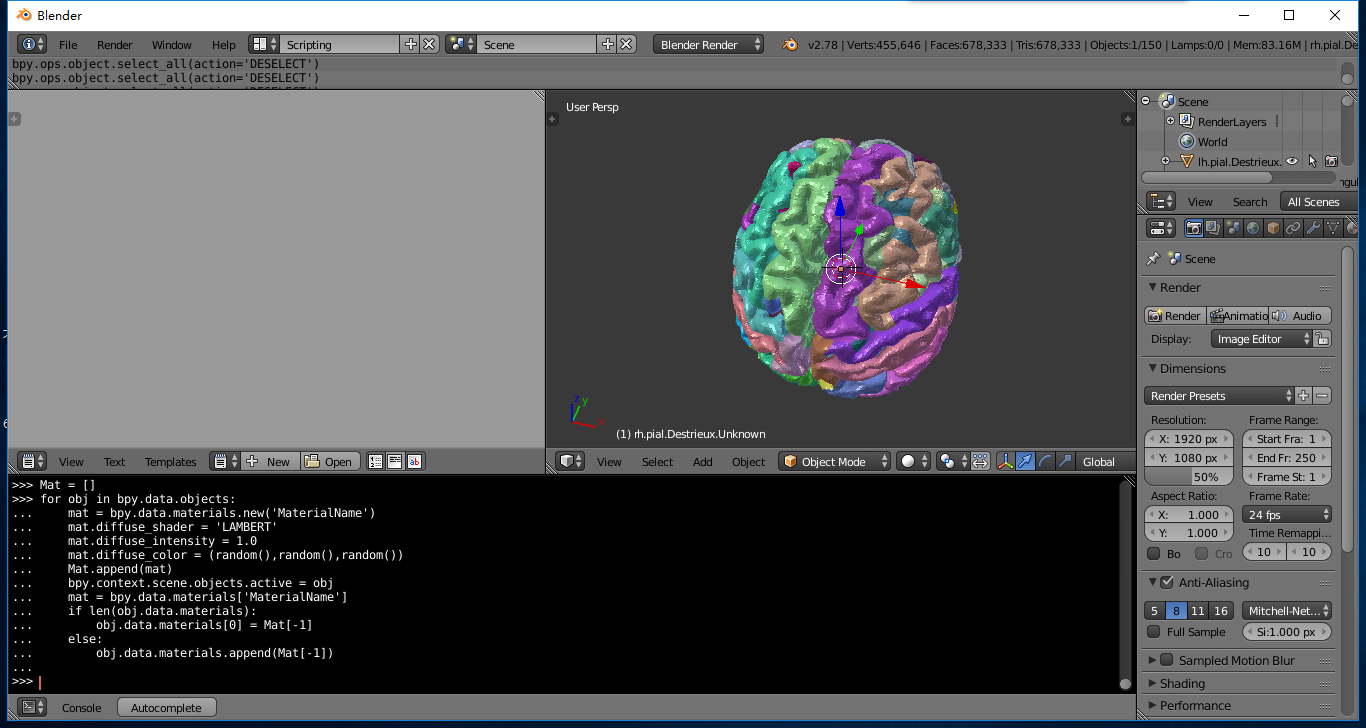This screenshot has height=728, width=1366.
Task: Select the translate manipulator arrow
Action: tap(1025, 461)
